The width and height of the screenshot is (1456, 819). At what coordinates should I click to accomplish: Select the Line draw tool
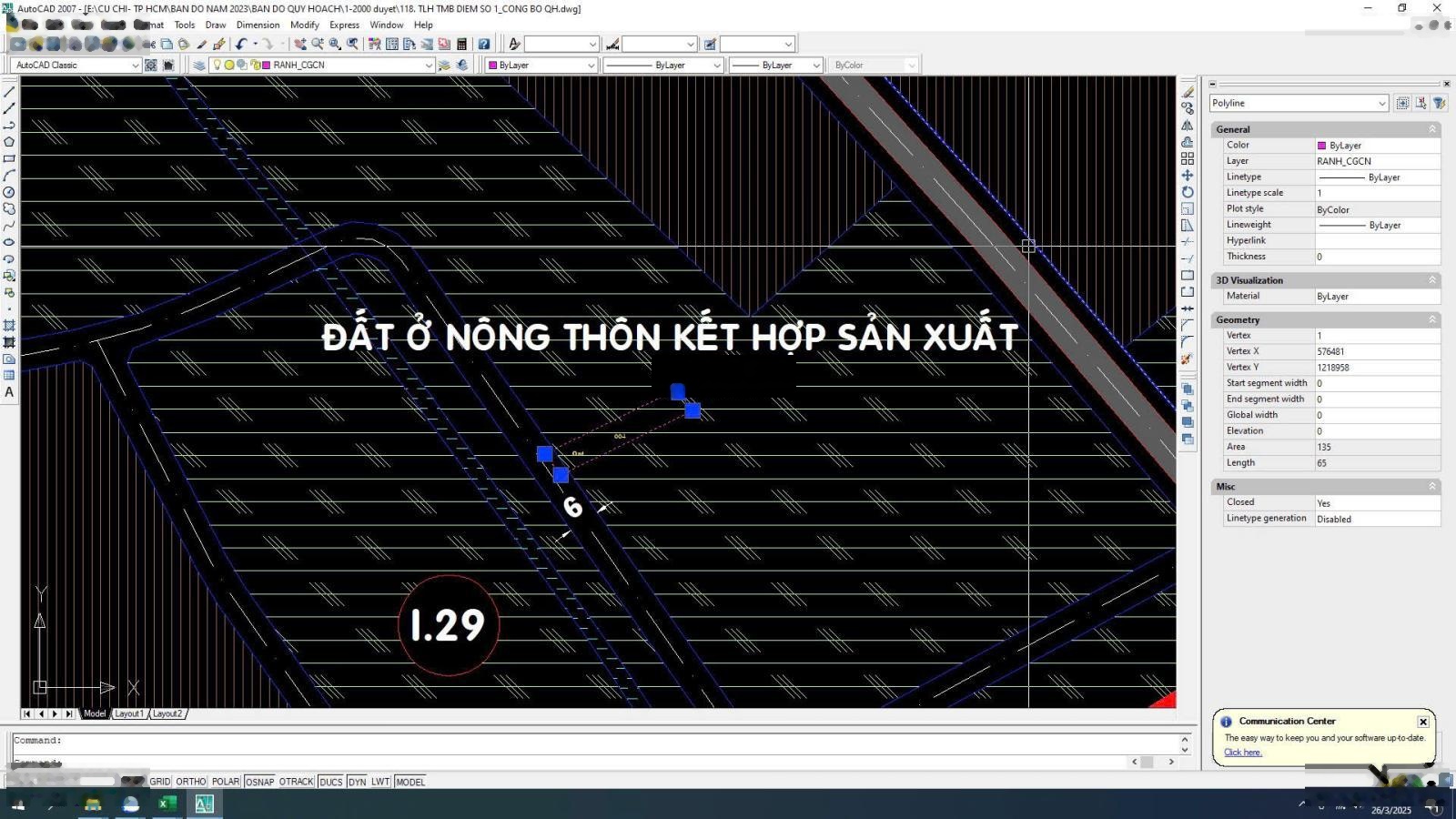click(x=9, y=92)
